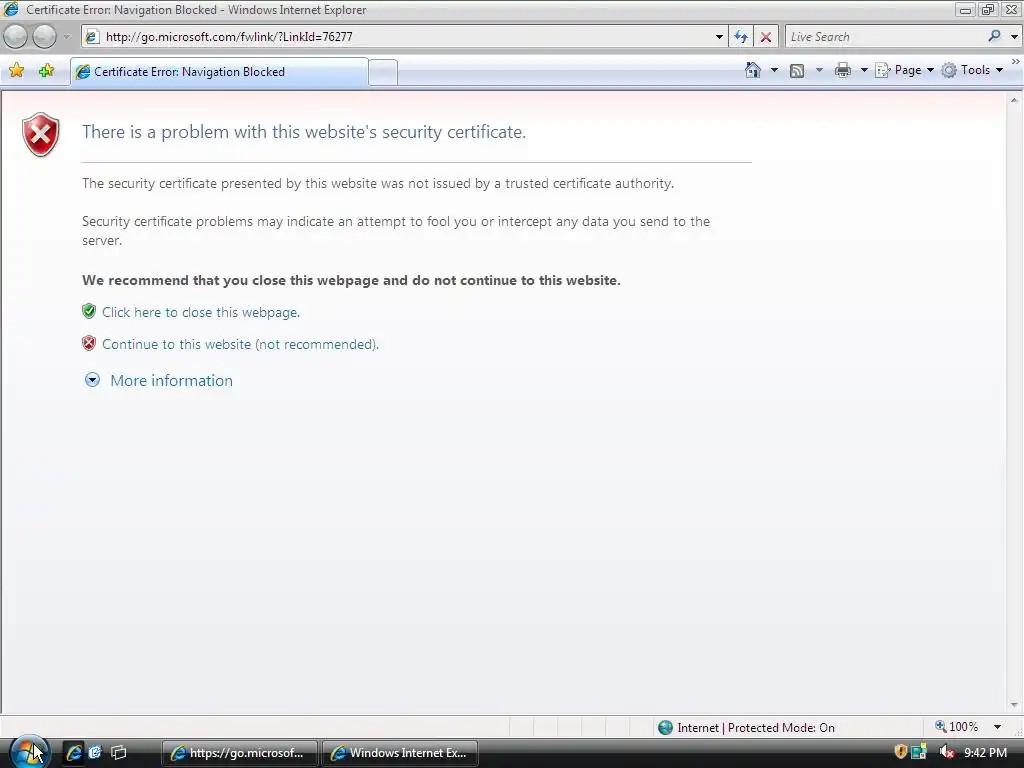
Task: Click the Print icon
Action: 842,70
